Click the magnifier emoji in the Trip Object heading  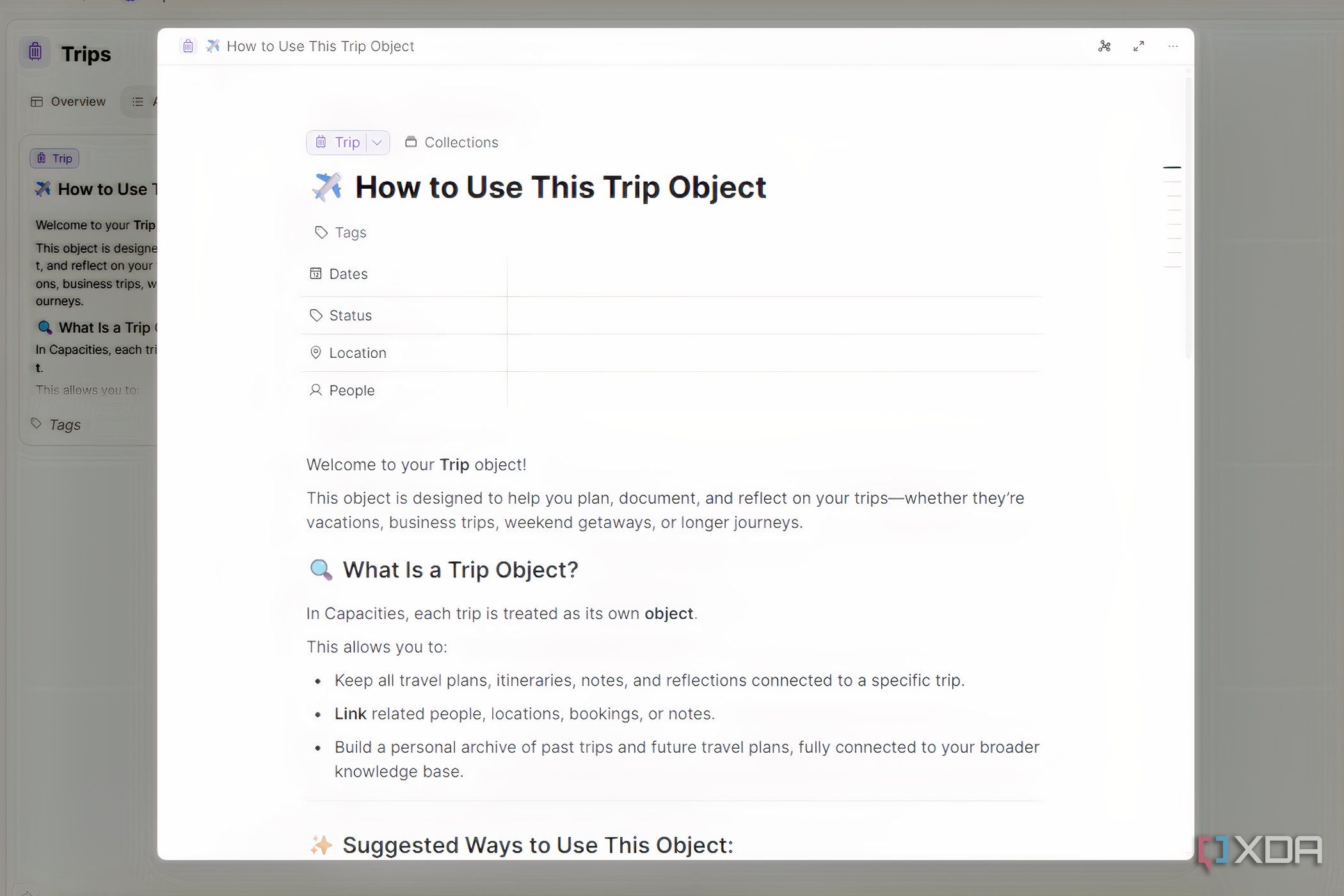point(321,569)
